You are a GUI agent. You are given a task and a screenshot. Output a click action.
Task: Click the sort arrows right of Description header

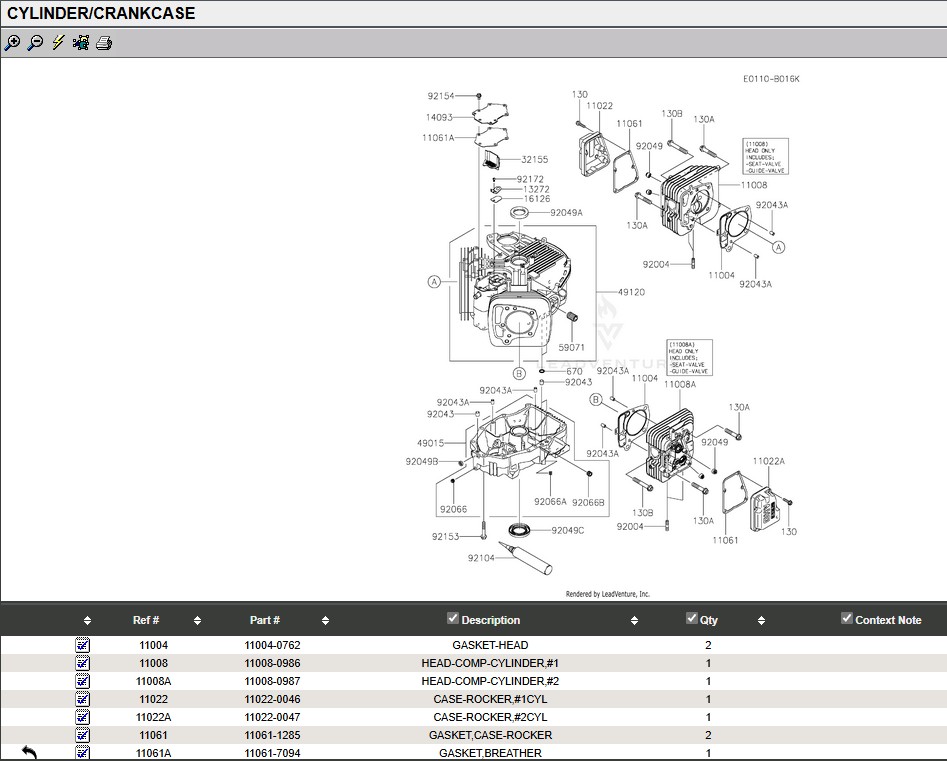tap(635, 621)
